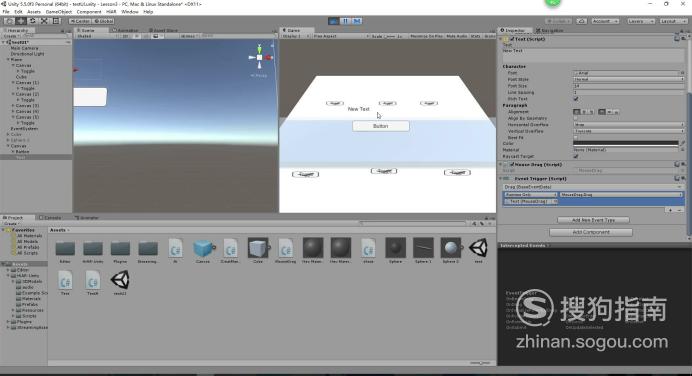Open the Shaded draw mode dropdown
The image size is (692, 376).
click(x=96, y=36)
